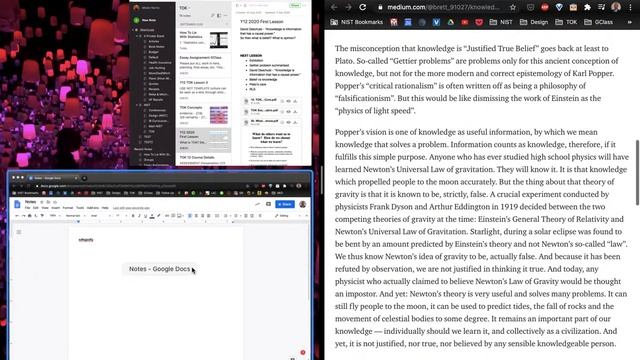This screenshot has height=360, width=640.
Task: Click the Print icon in Google Docs toolbar
Action: [x=29, y=216]
